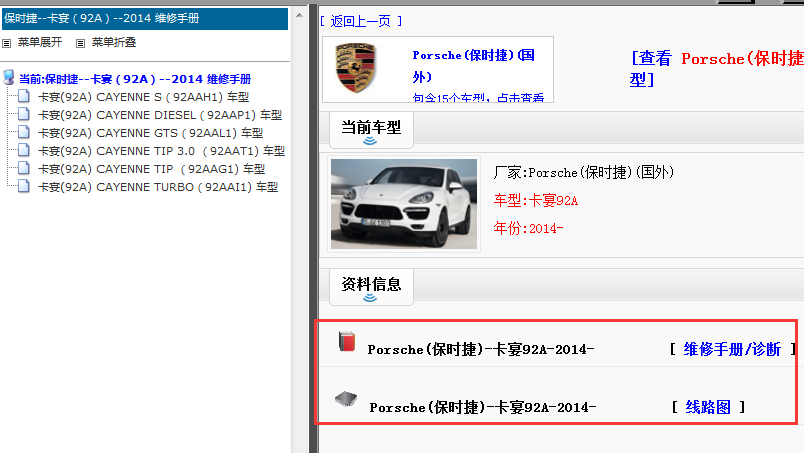Click the left panel scroll-up arrow
This screenshot has width=804, height=453.
[299, 15]
